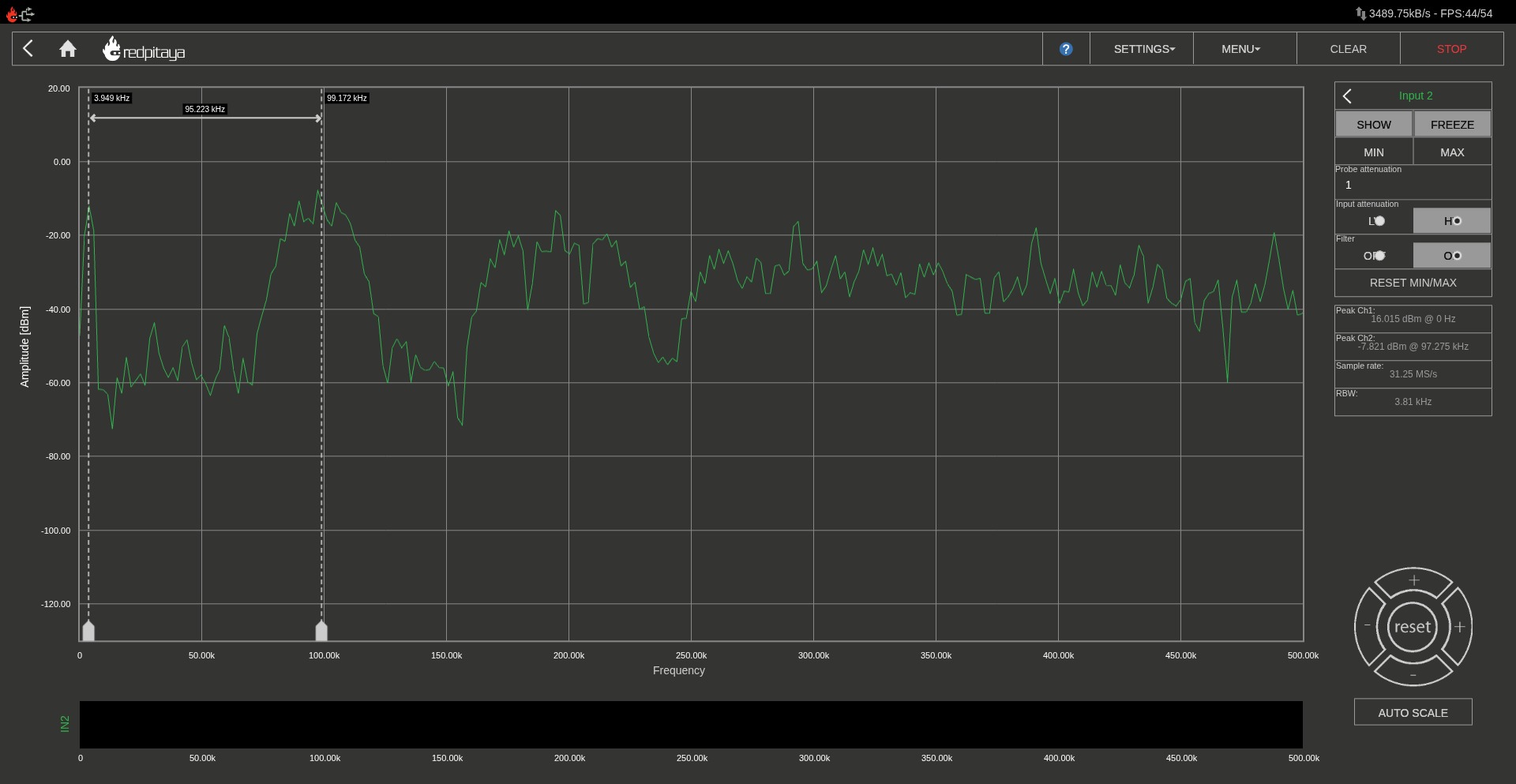Collapse the Input 2 panel with its back chevron
The image size is (1516, 784).
pos(1346,96)
